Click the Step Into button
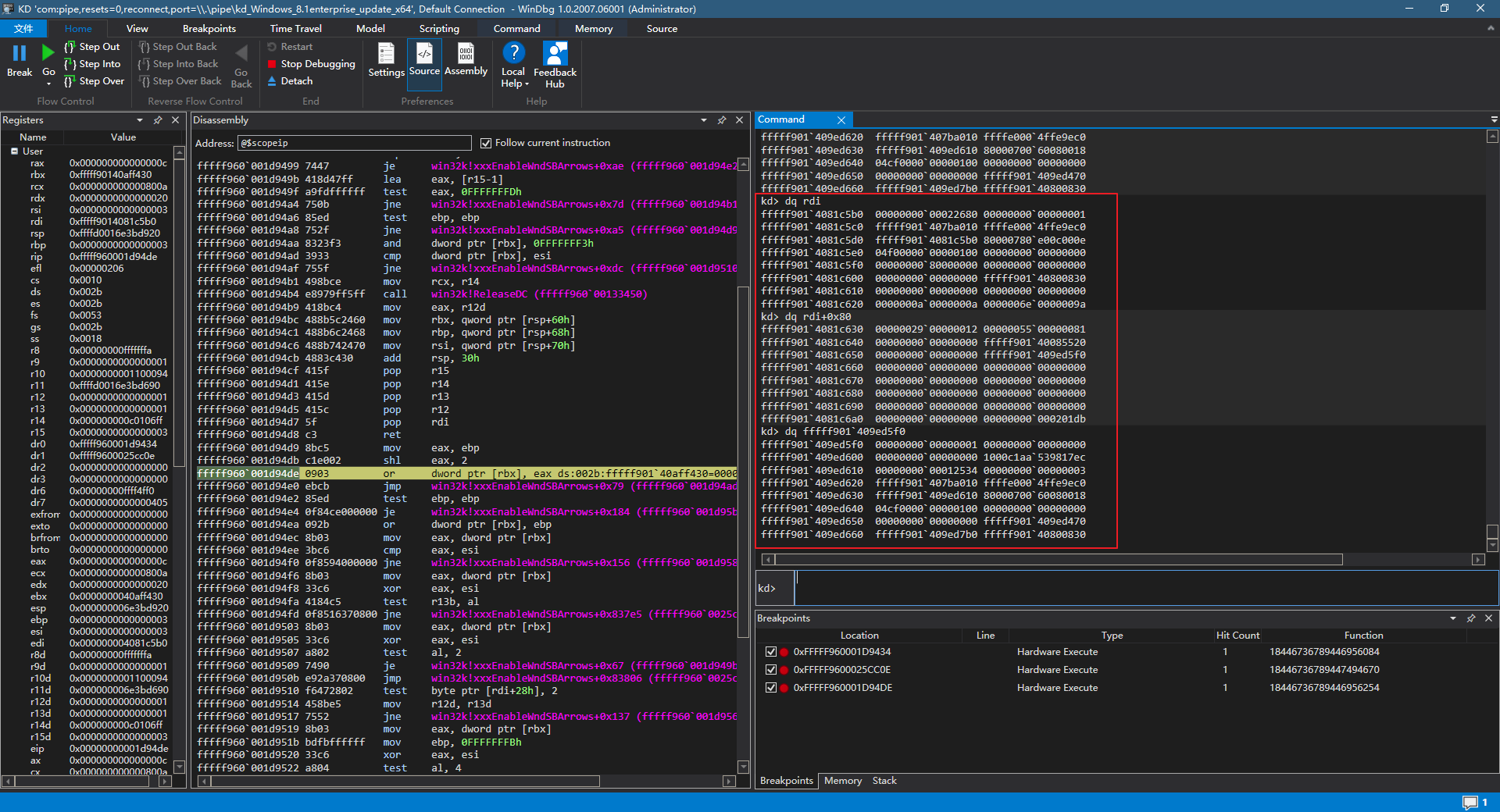 coord(99,64)
